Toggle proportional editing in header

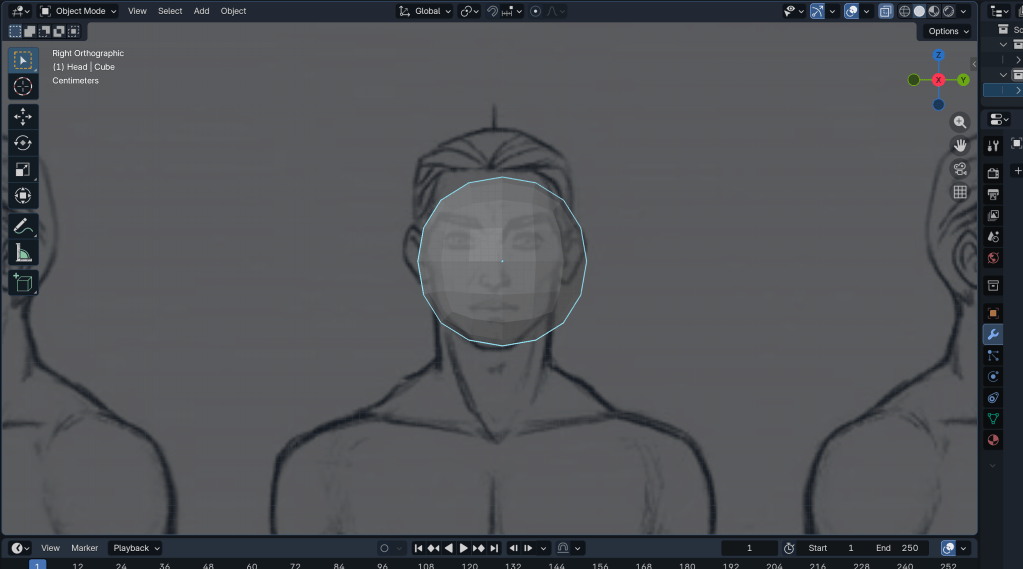[536, 11]
